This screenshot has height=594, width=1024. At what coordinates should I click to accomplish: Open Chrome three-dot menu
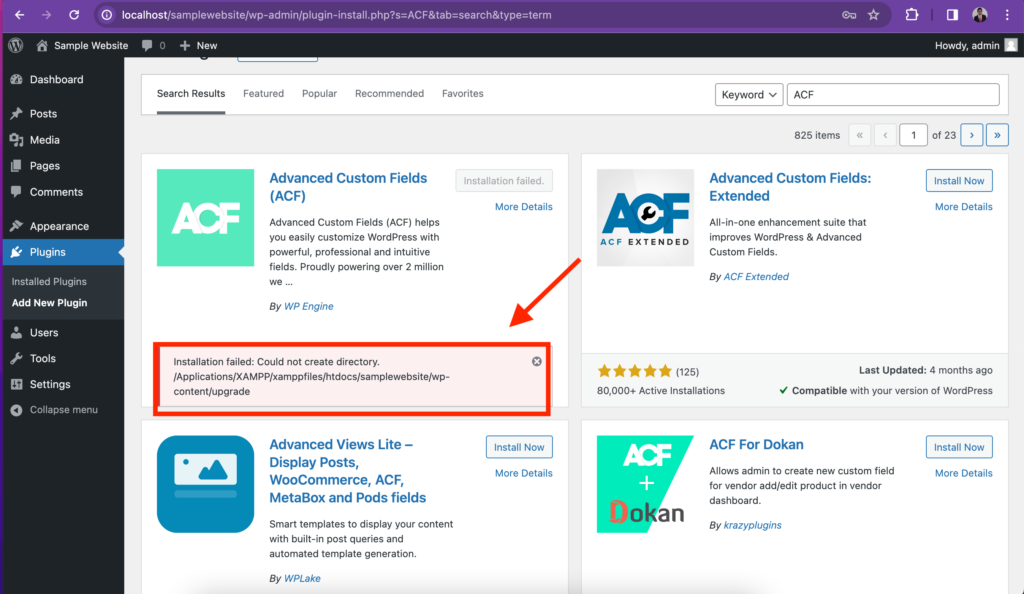point(1008,14)
